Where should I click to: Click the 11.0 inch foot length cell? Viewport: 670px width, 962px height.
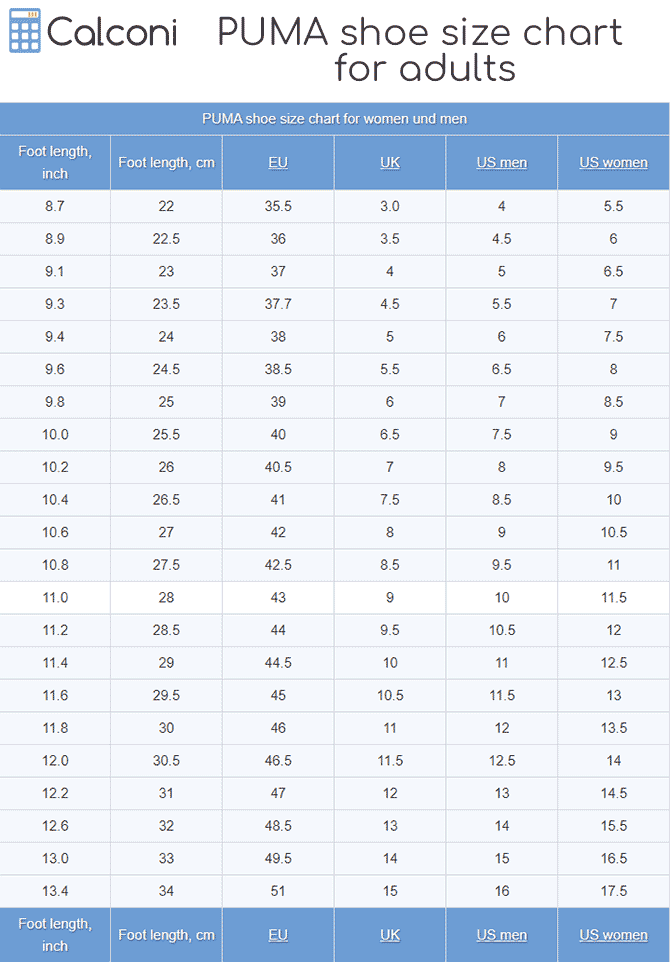pos(55,597)
